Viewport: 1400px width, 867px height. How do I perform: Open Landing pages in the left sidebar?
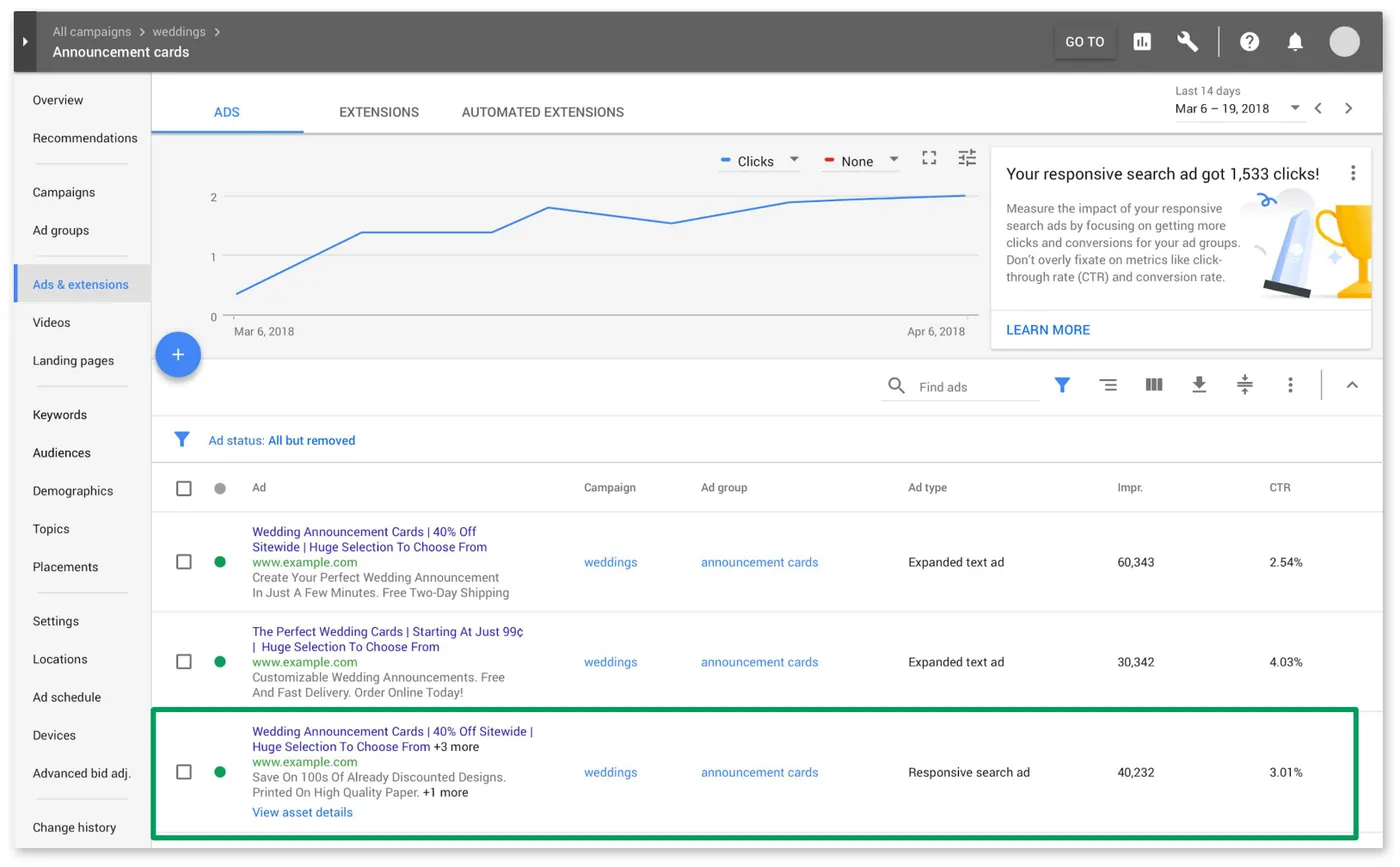pos(73,361)
